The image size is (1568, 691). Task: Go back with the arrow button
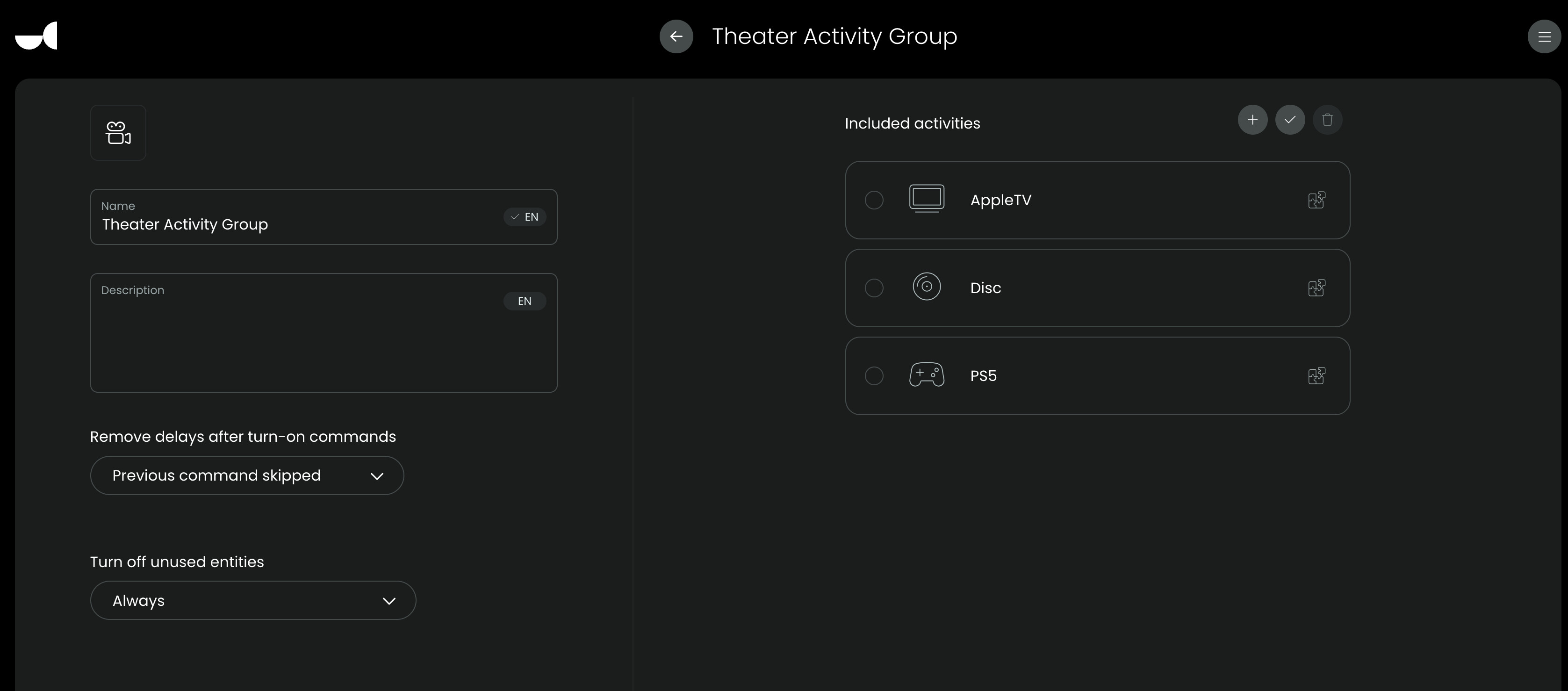click(676, 36)
